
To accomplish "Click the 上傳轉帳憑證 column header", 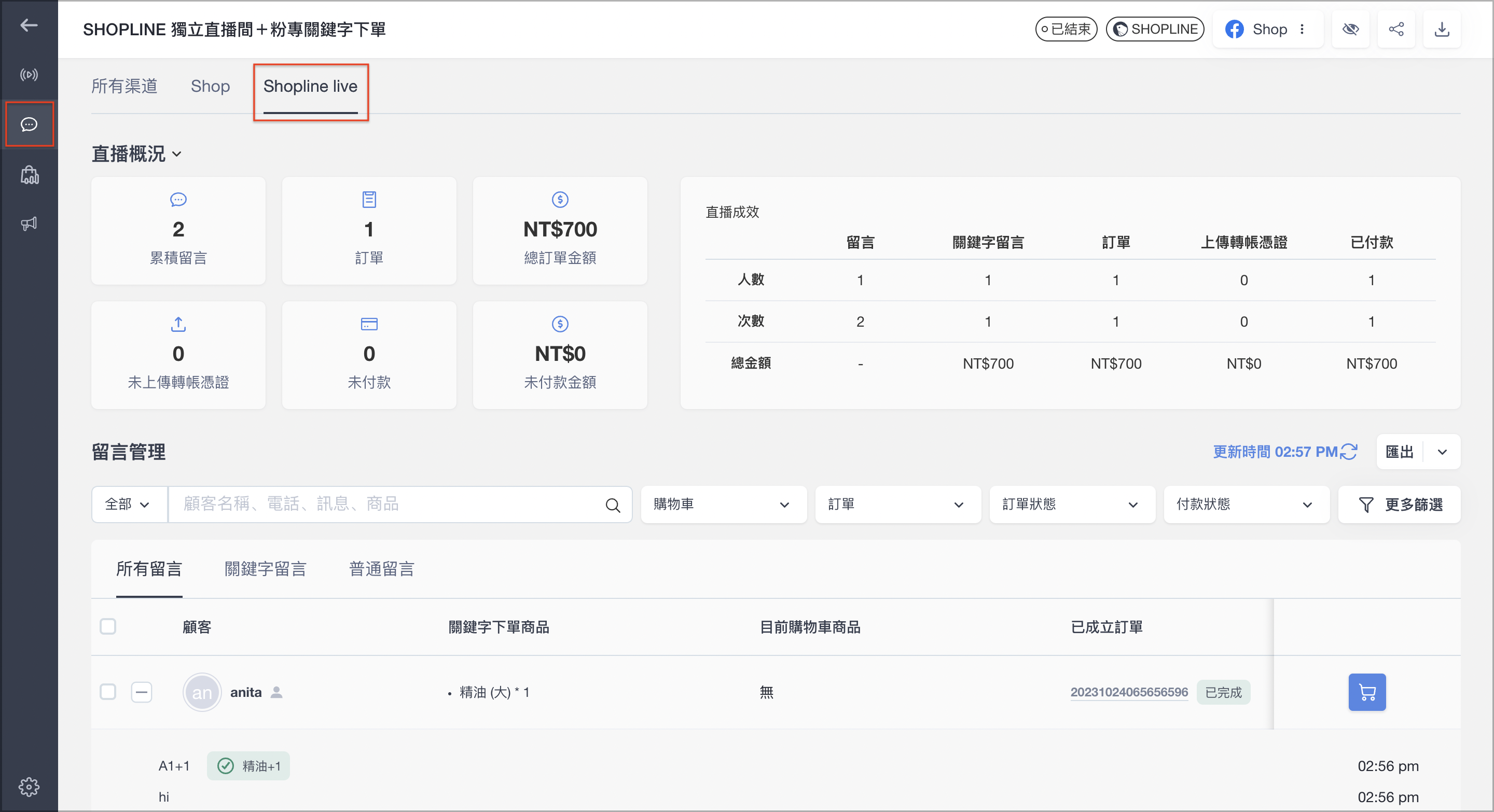I will pos(1243,242).
